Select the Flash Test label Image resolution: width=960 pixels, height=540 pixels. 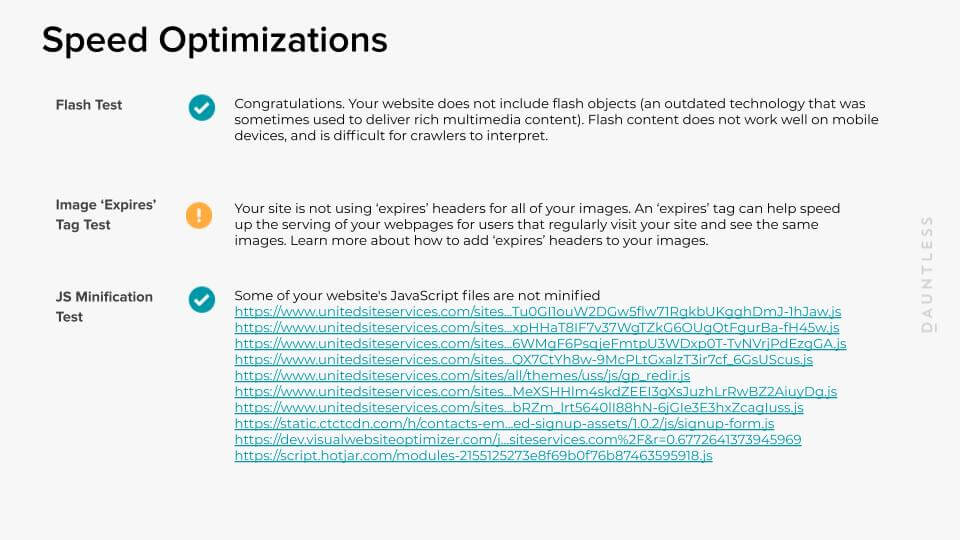click(89, 105)
